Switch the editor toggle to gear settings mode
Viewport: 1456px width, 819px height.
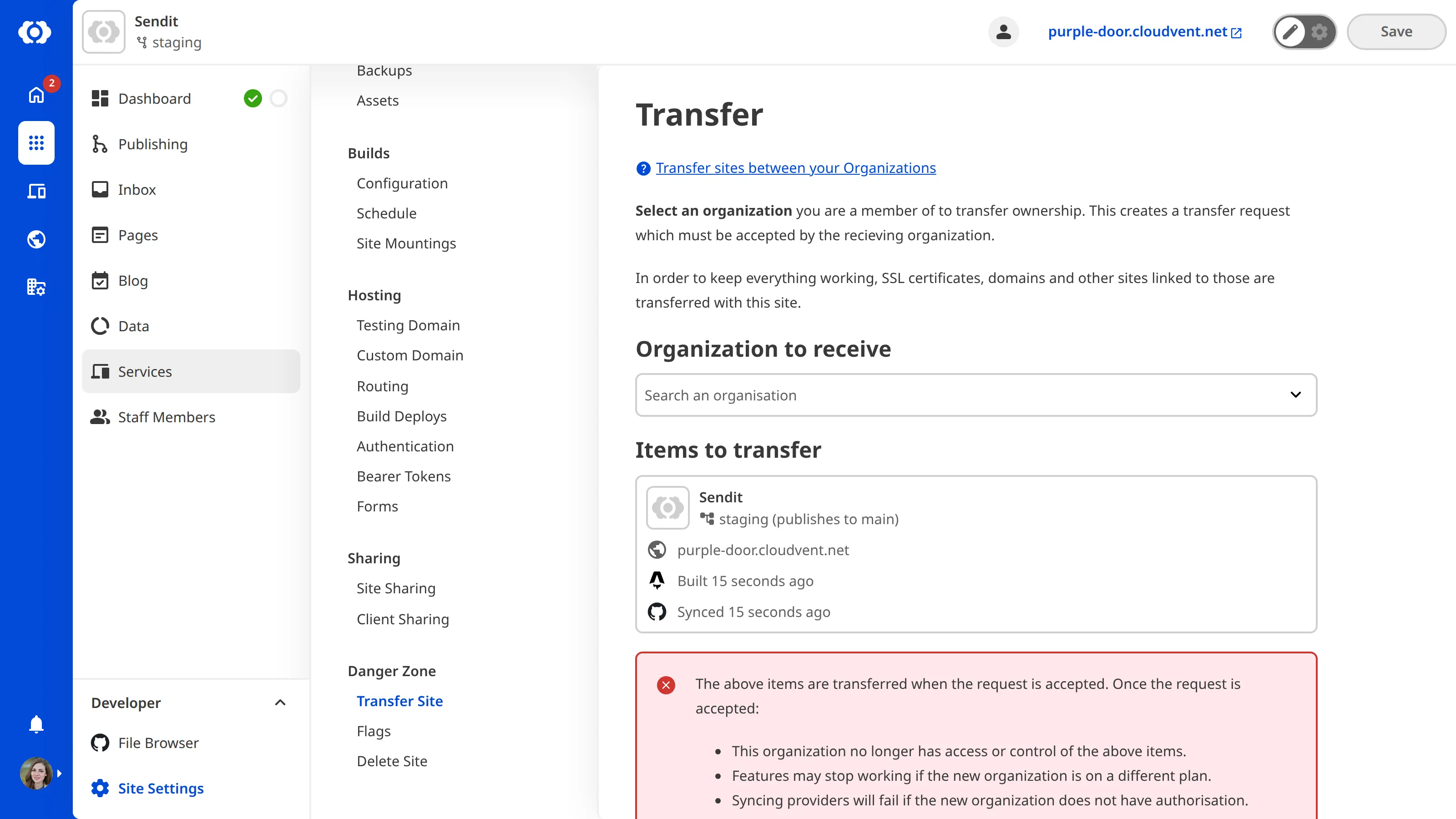click(1320, 32)
